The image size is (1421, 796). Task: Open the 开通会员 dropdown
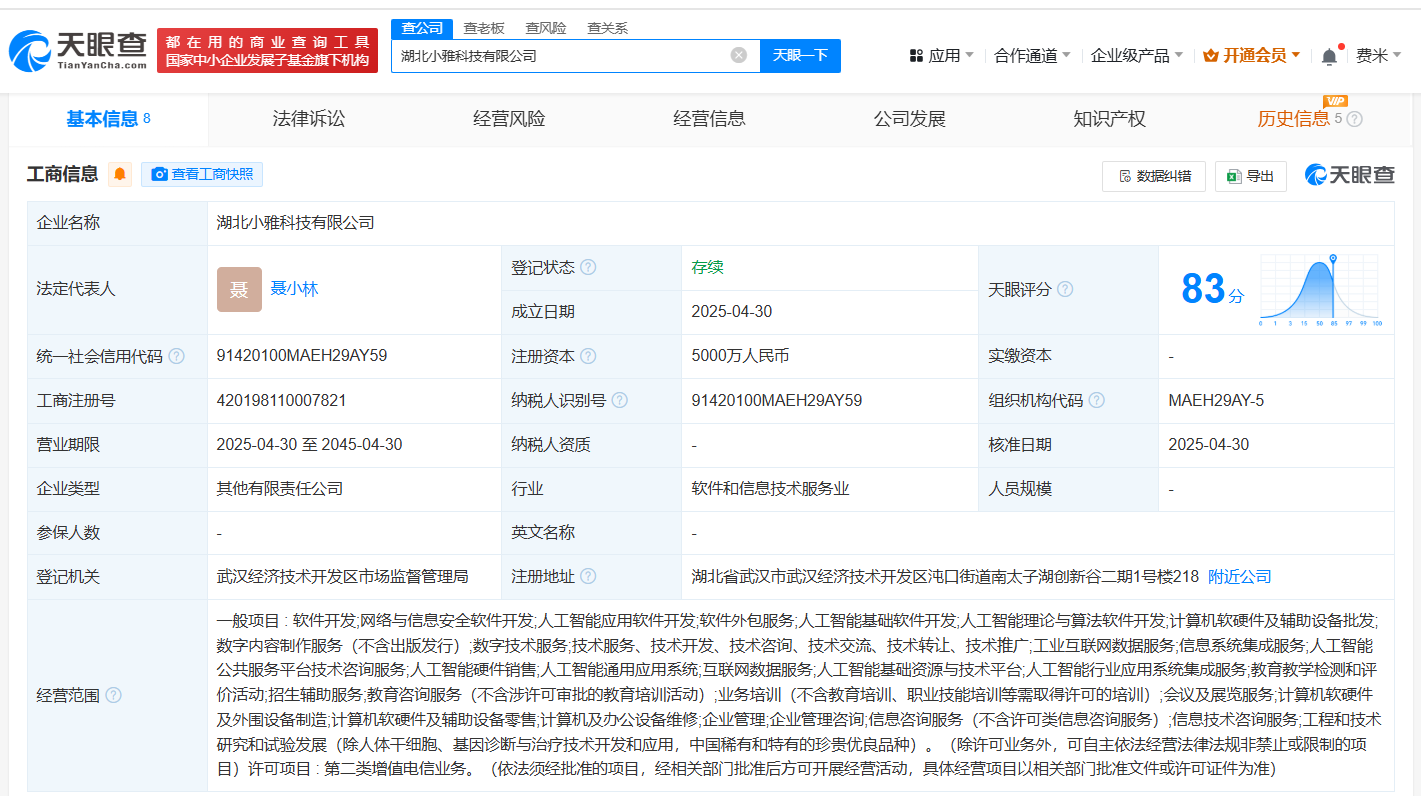pyautogui.click(x=1252, y=56)
